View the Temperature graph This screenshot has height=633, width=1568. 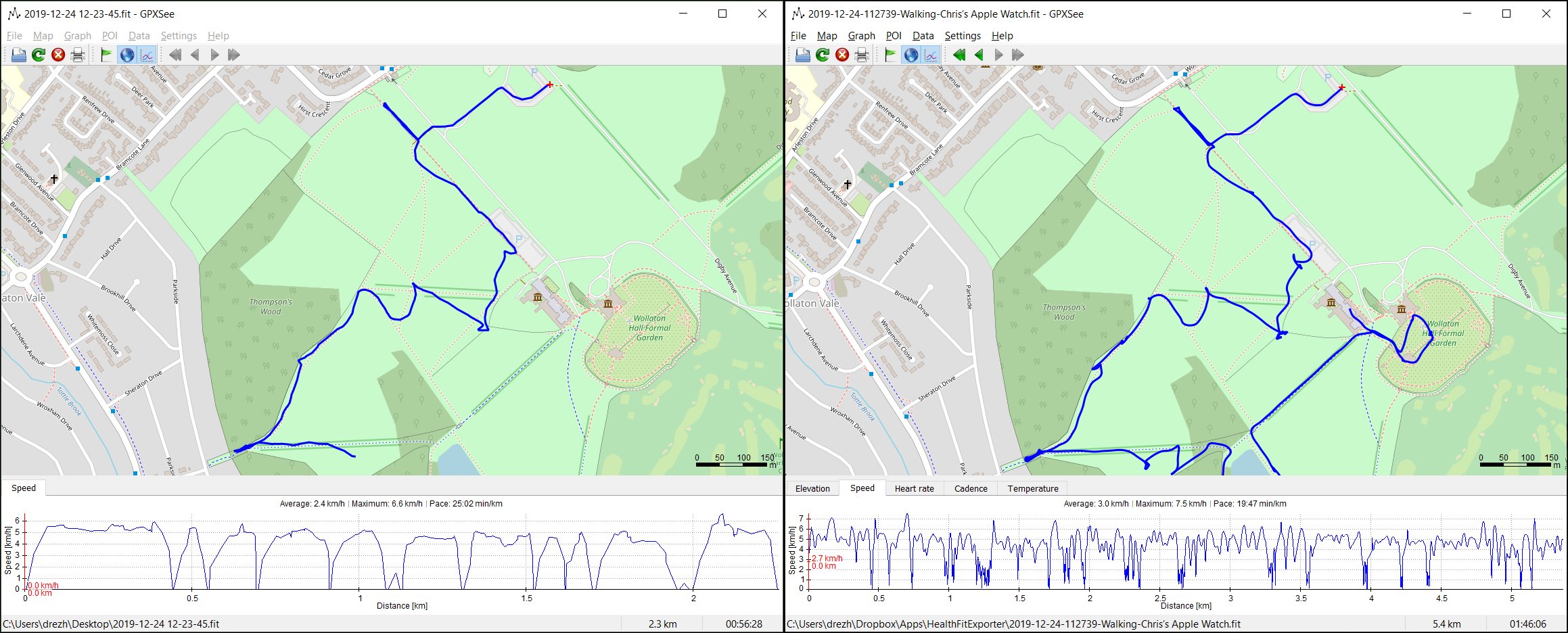pyautogui.click(x=1032, y=488)
